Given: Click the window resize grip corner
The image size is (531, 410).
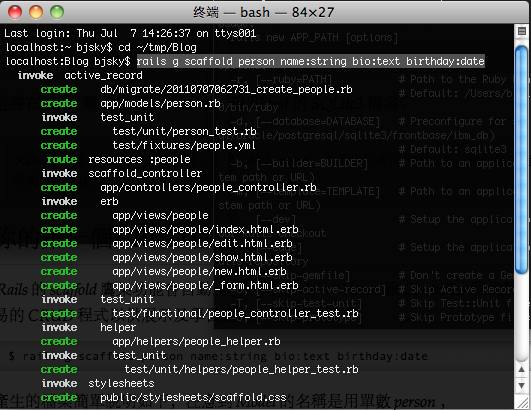Looking at the screenshot, I should (x=522, y=403).
